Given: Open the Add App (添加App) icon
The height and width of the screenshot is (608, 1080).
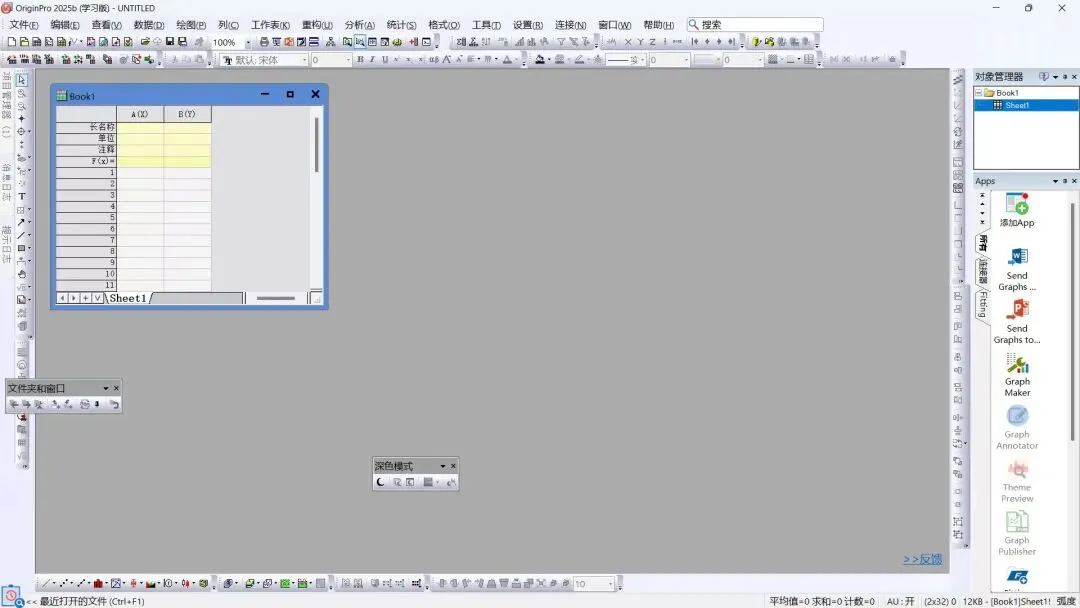Looking at the screenshot, I should [x=1017, y=210].
